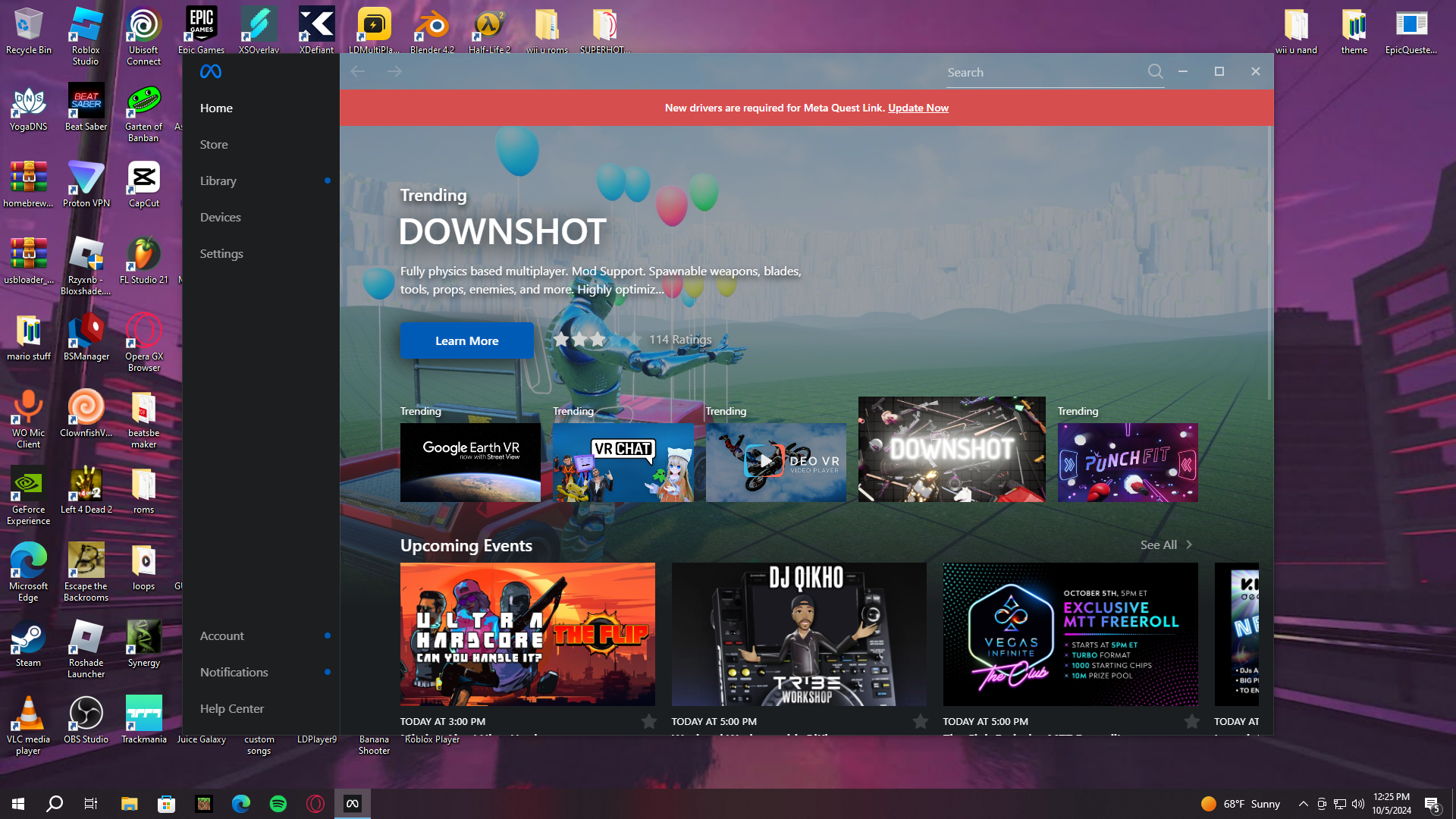
Task: Show hidden system tray icons
Action: pyautogui.click(x=1303, y=804)
